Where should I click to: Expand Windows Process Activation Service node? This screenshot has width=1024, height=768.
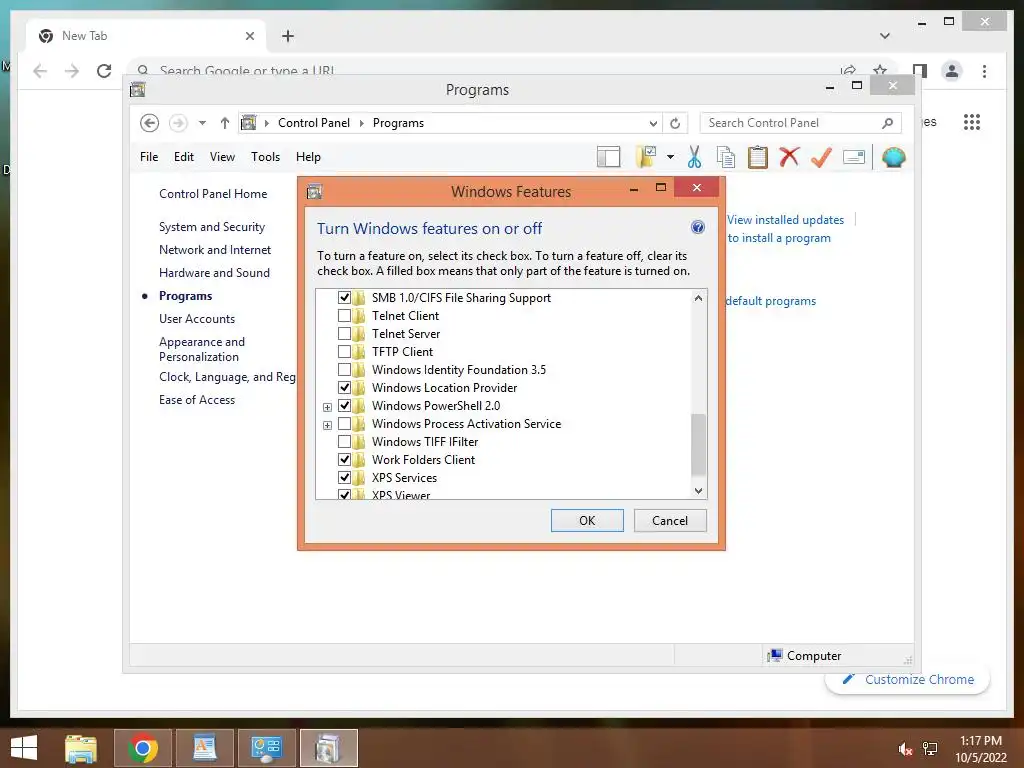click(x=327, y=425)
